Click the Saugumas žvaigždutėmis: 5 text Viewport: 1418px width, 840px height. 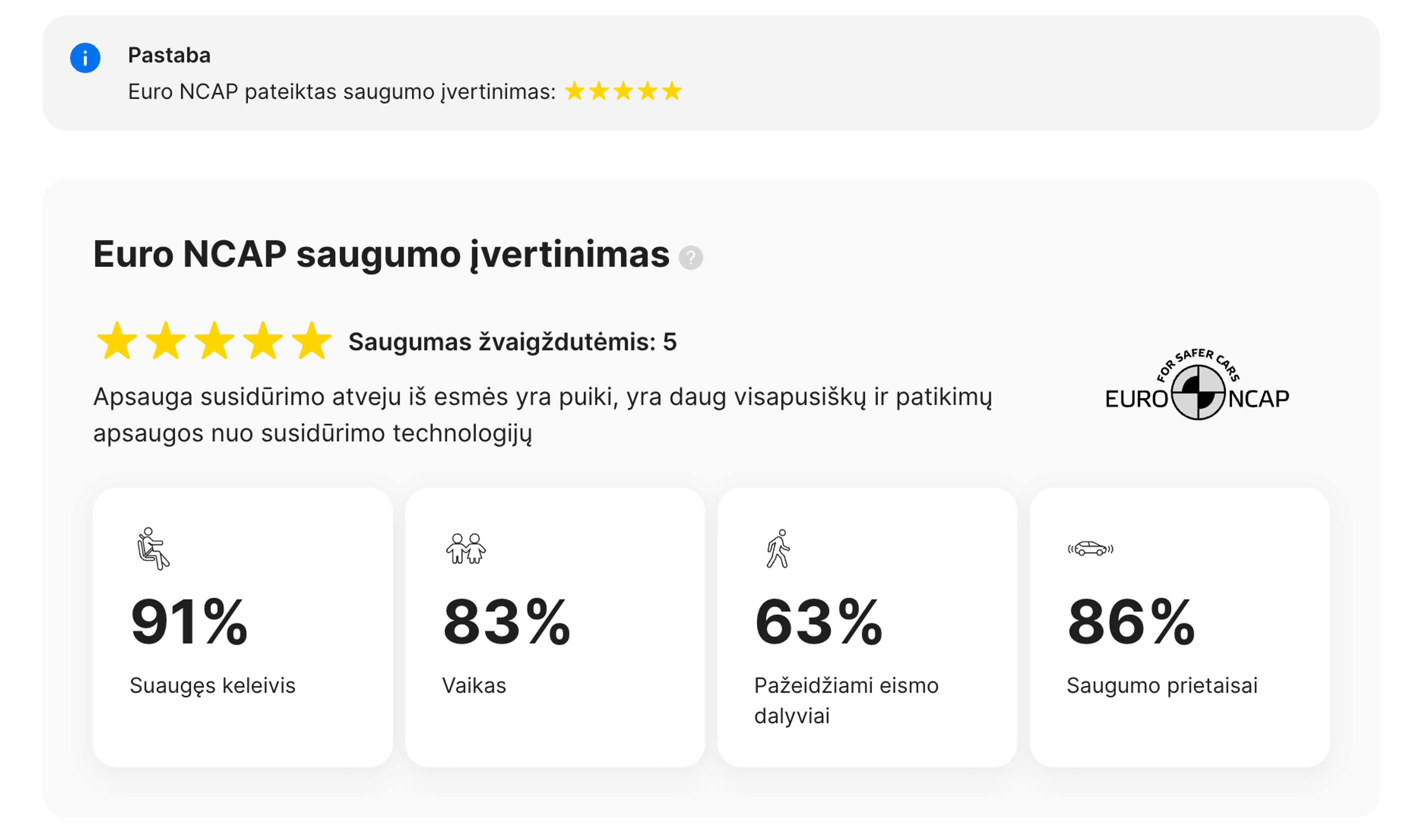[x=513, y=342]
